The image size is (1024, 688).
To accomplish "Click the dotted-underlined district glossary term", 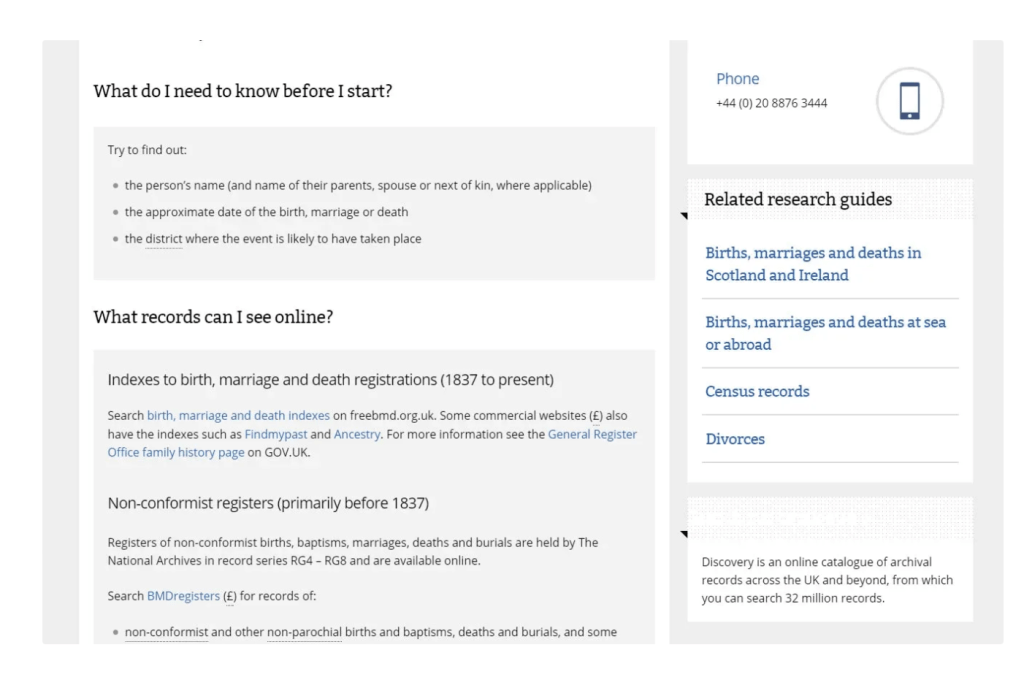I will tap(163, 239).
